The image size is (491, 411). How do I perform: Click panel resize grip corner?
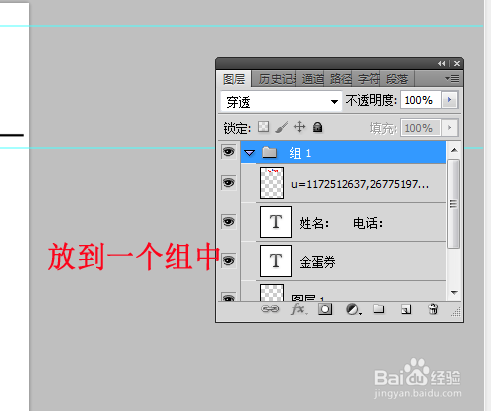tap(456, 312)
